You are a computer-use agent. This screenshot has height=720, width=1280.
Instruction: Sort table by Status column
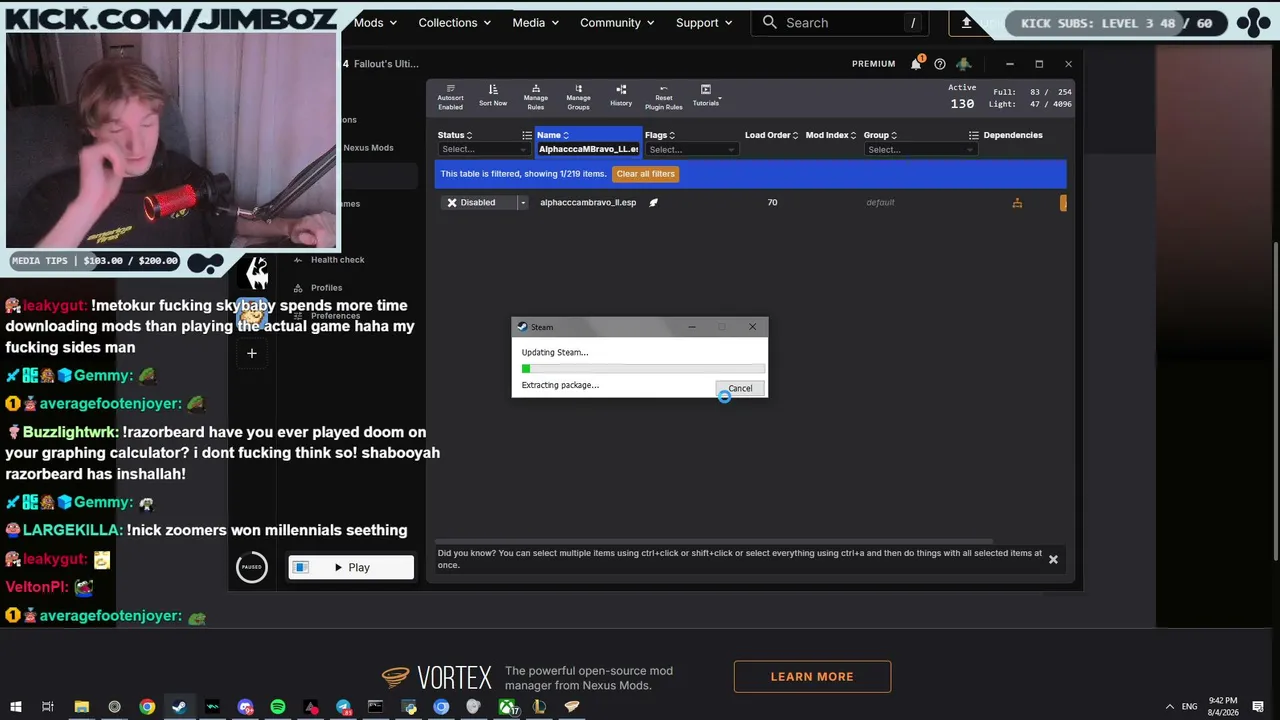pos(455,135)
